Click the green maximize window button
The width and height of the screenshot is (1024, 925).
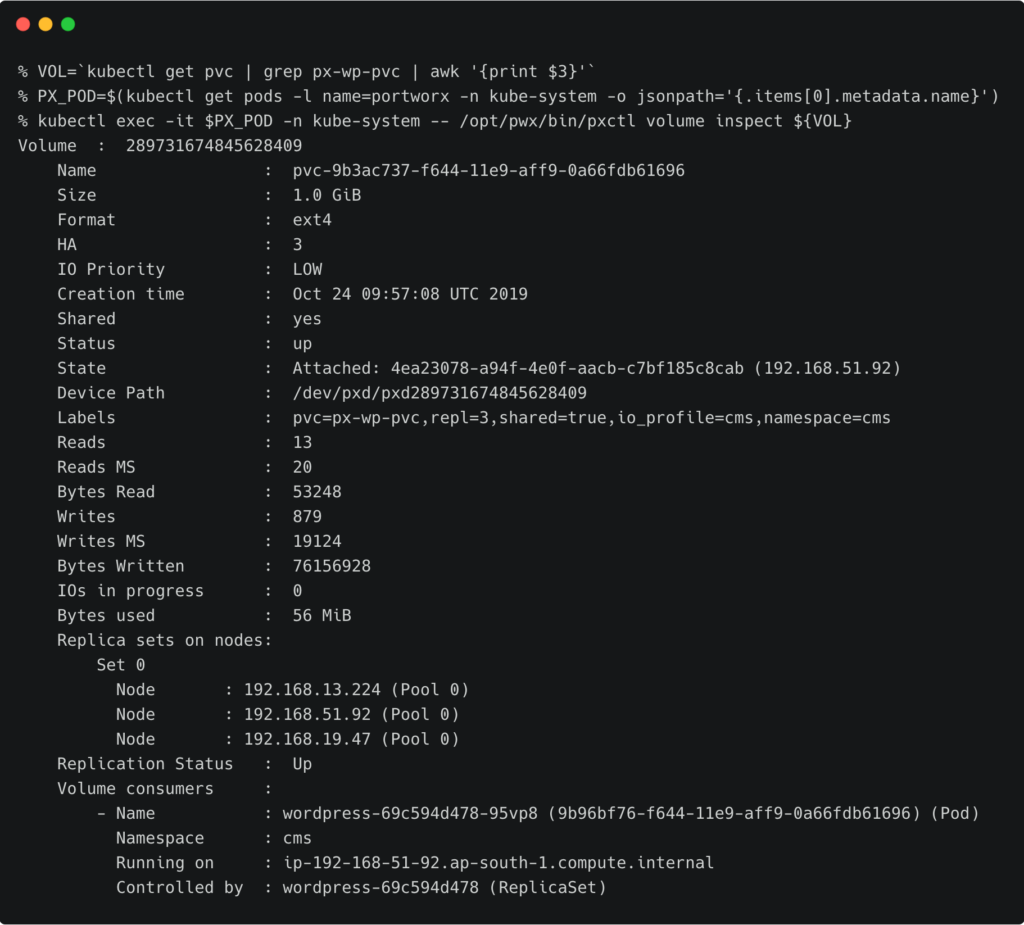tap(68, 24)
